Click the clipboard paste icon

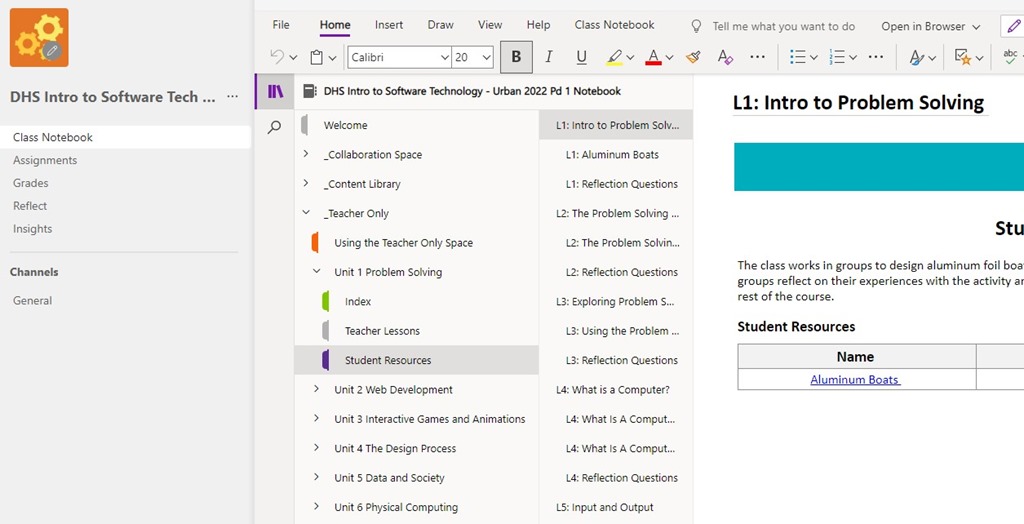tap(316, 57)
